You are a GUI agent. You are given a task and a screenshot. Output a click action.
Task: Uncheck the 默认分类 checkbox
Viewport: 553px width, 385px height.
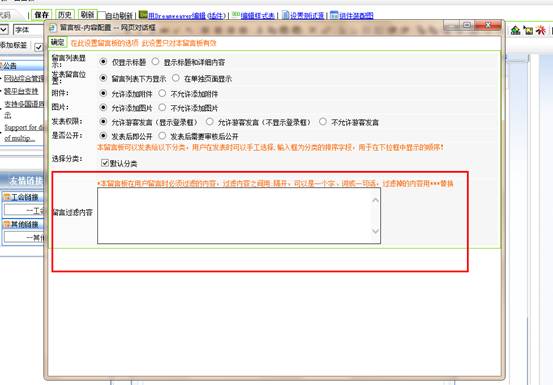(x=105, y=163)
